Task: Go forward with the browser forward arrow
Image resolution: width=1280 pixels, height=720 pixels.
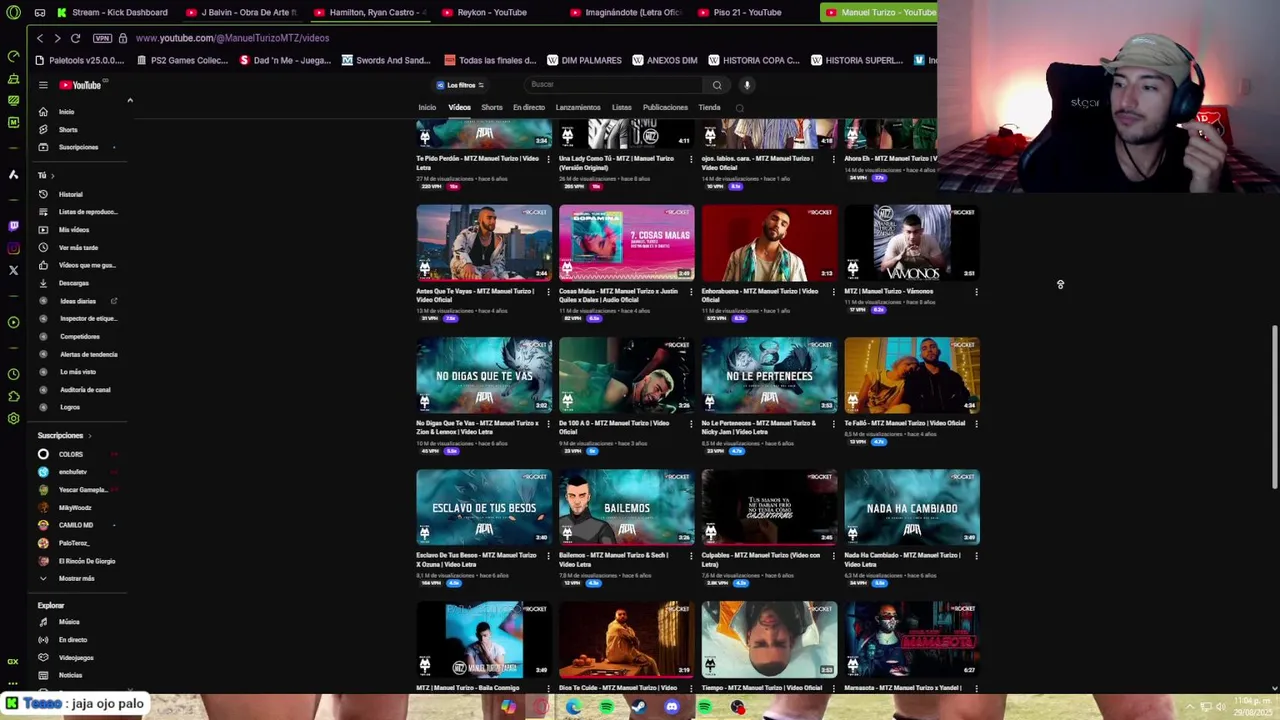Action: (57, 38)
